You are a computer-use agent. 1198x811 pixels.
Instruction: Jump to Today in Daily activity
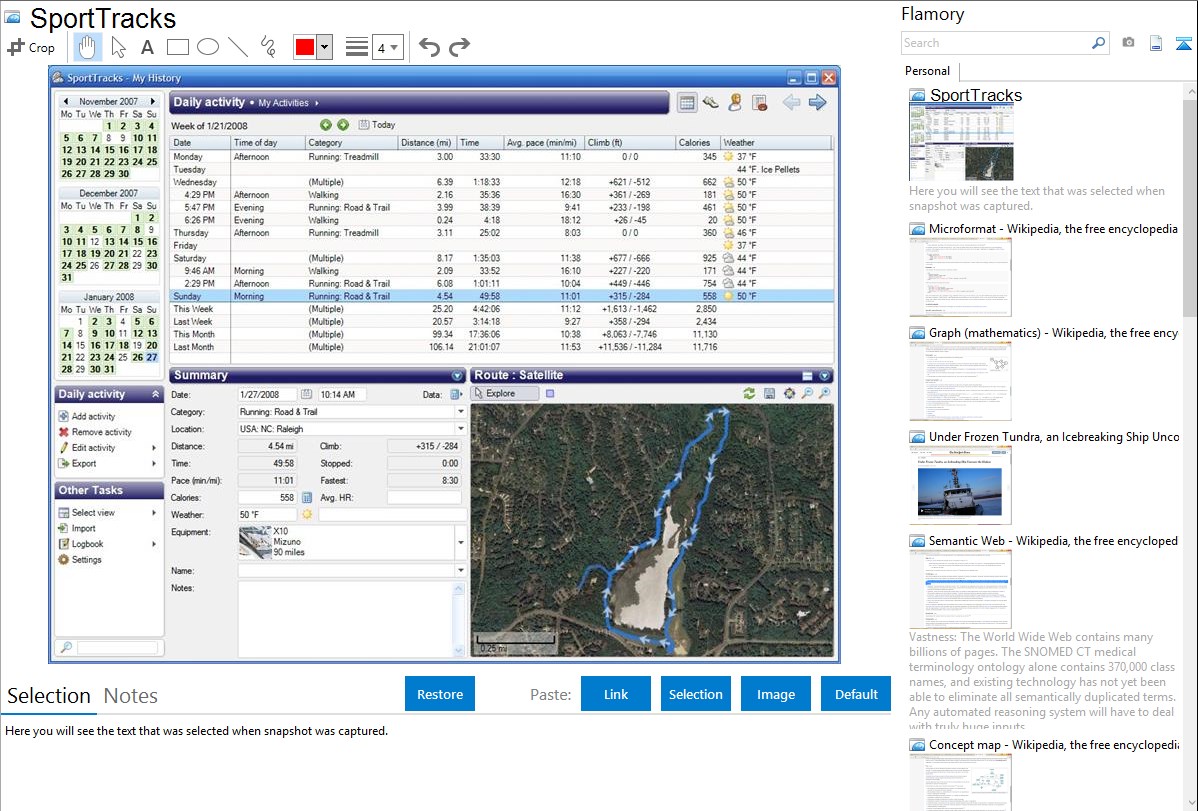(377, 125)
